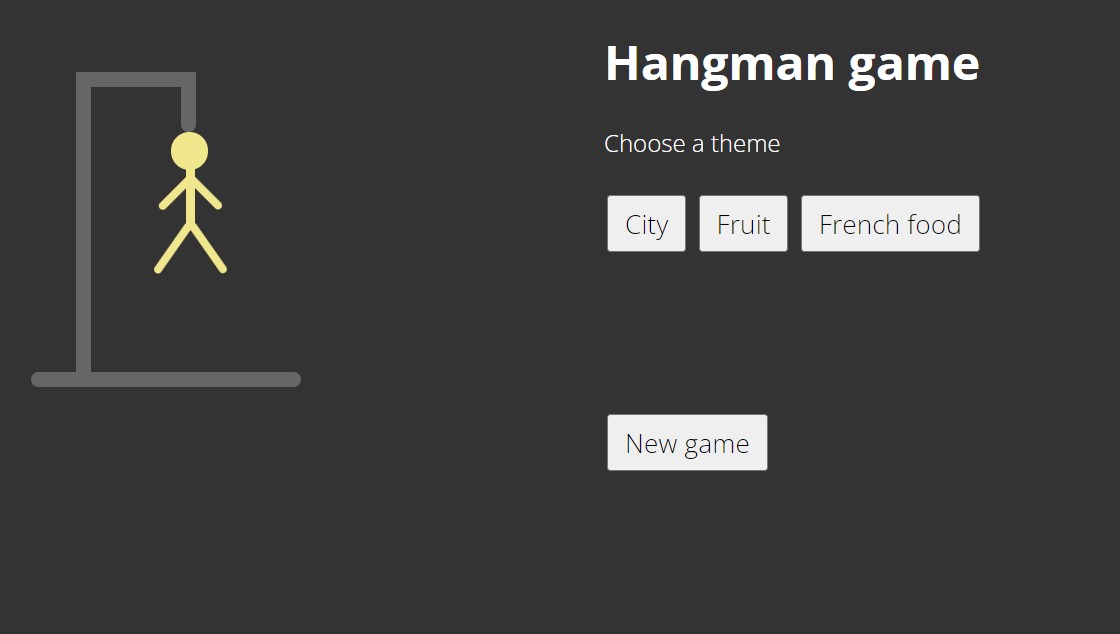Click the gray rope above the head
Image resolution: width=1120 pixels, height=634 pixels.
(x=188, y=108)
